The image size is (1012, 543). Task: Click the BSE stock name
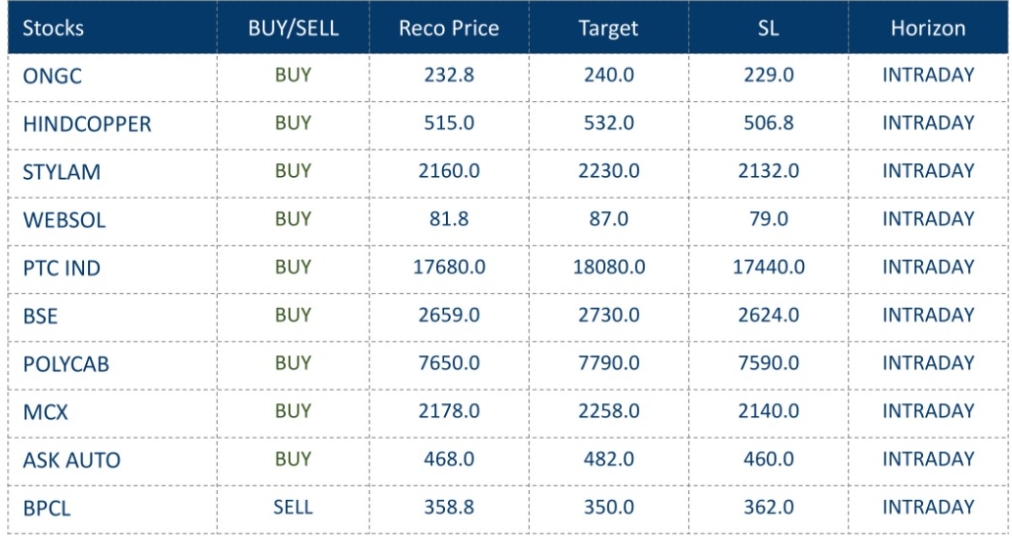(40, 316)
